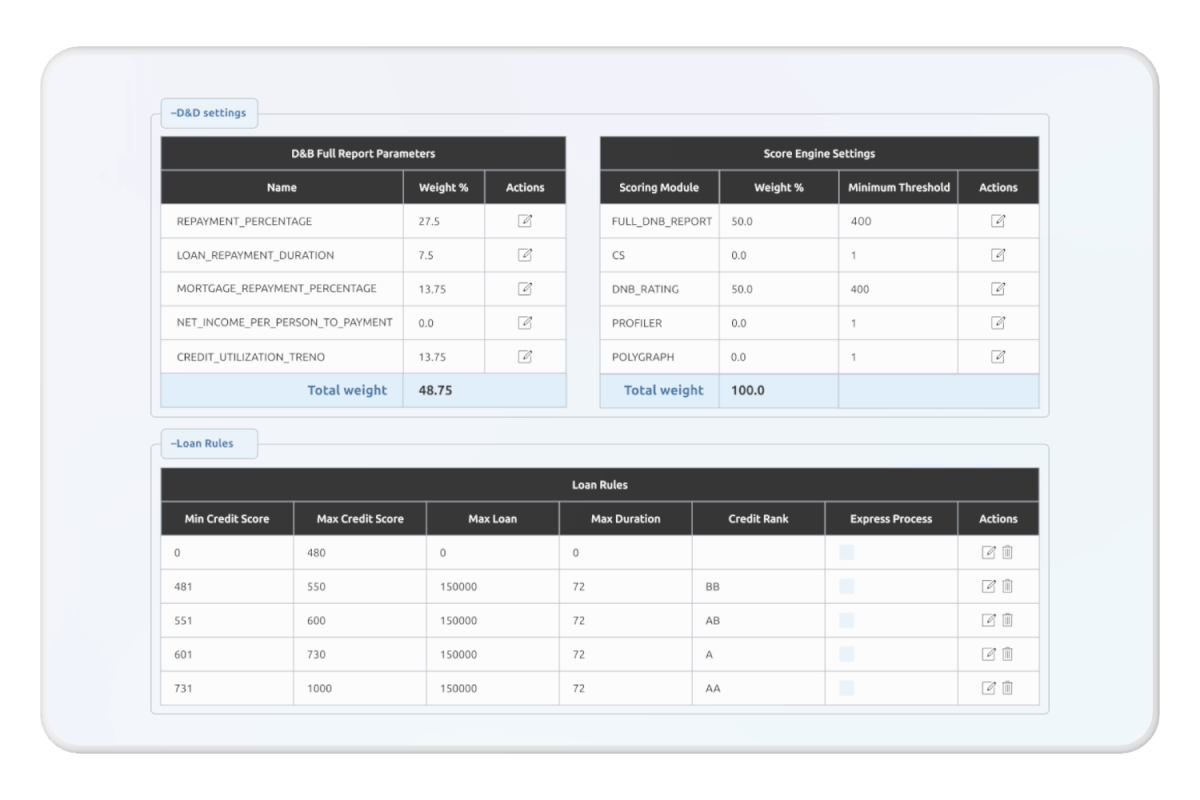
Task: Click the Min Credit Score column header
Action: [227, 519]
